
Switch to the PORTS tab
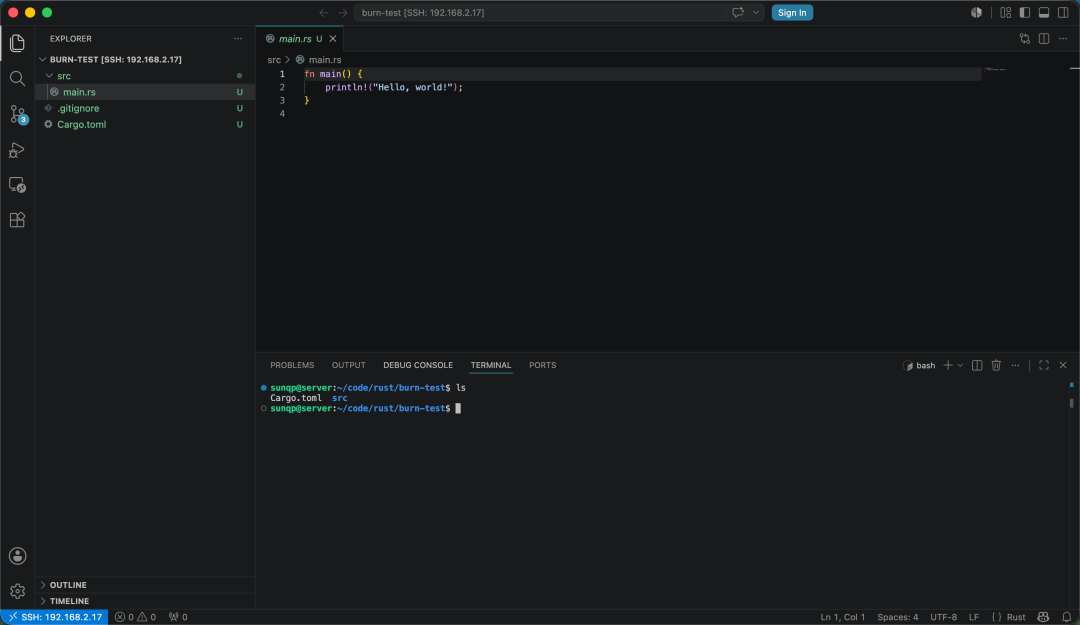(543, 365)
